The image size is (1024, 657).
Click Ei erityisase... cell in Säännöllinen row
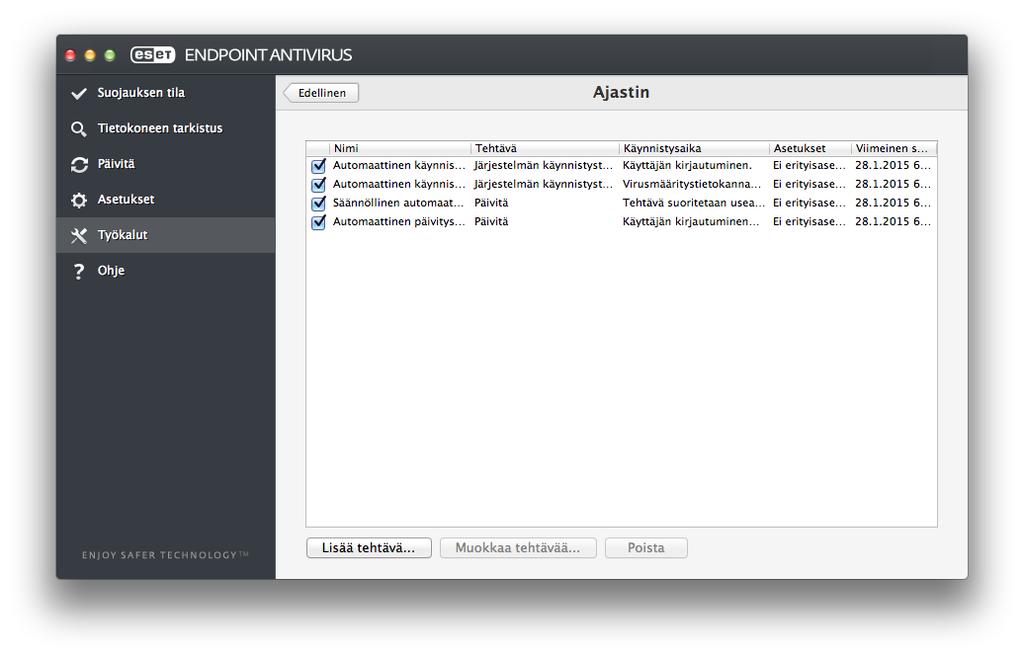coord(809,203)
